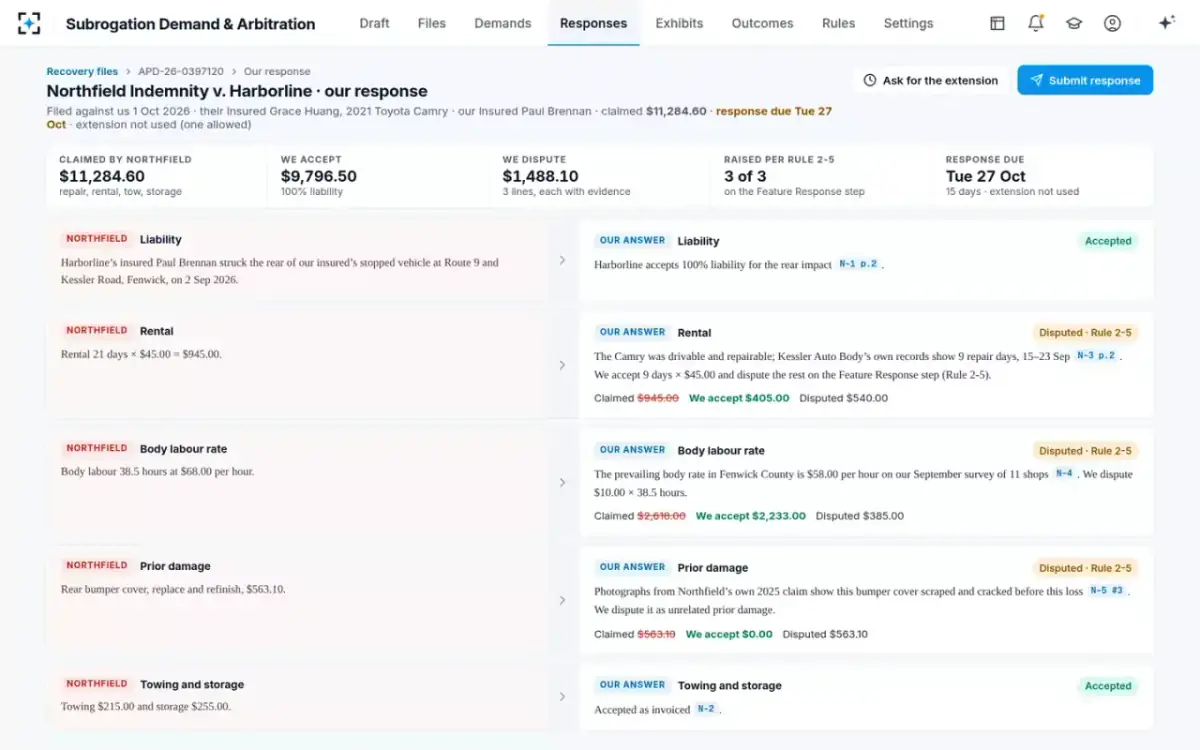
Task: Open the APD-26-0397120 breadcrumb
Action: tap(181, 71)
